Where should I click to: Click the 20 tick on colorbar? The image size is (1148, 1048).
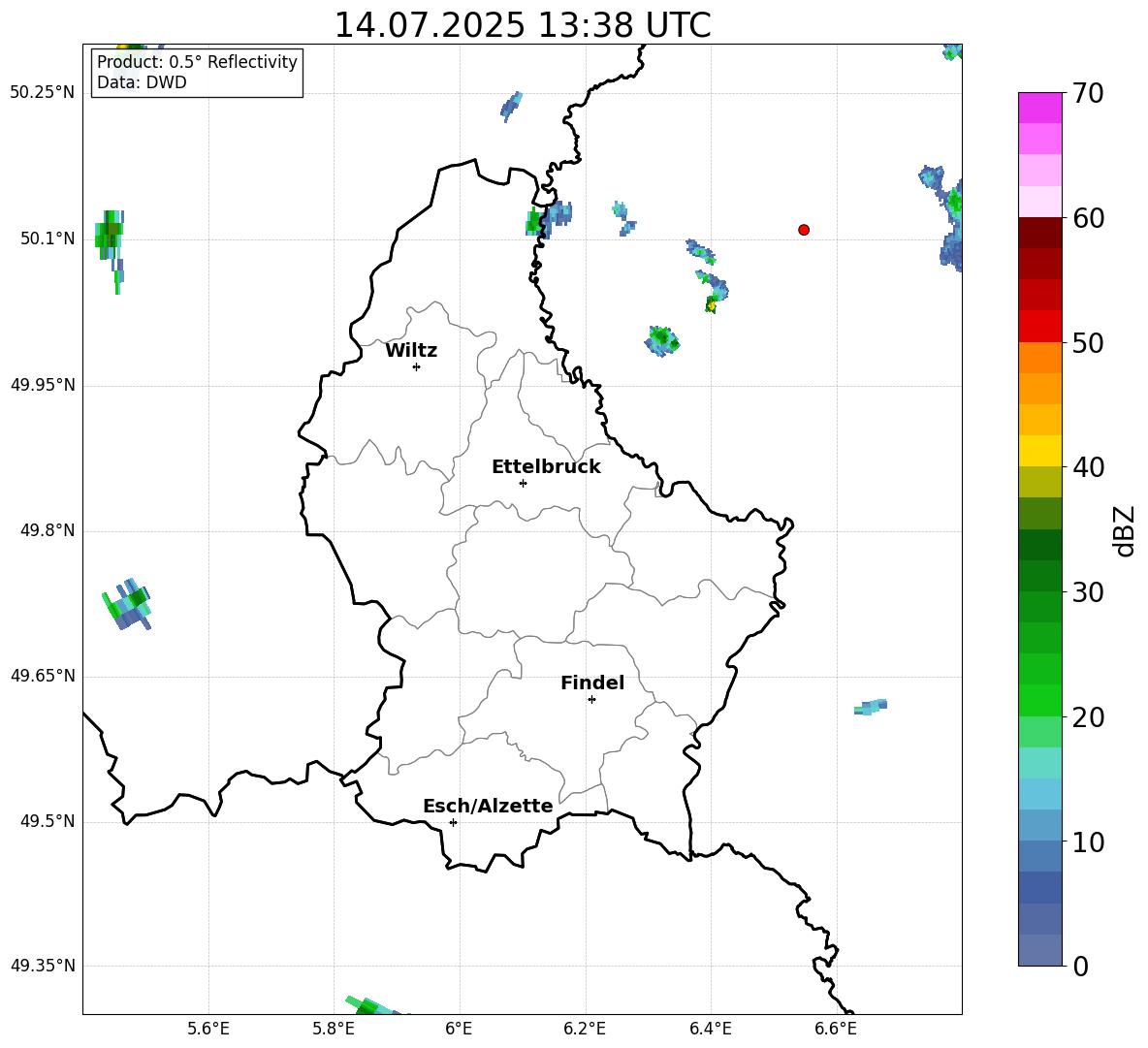[x=1087, y=717]
